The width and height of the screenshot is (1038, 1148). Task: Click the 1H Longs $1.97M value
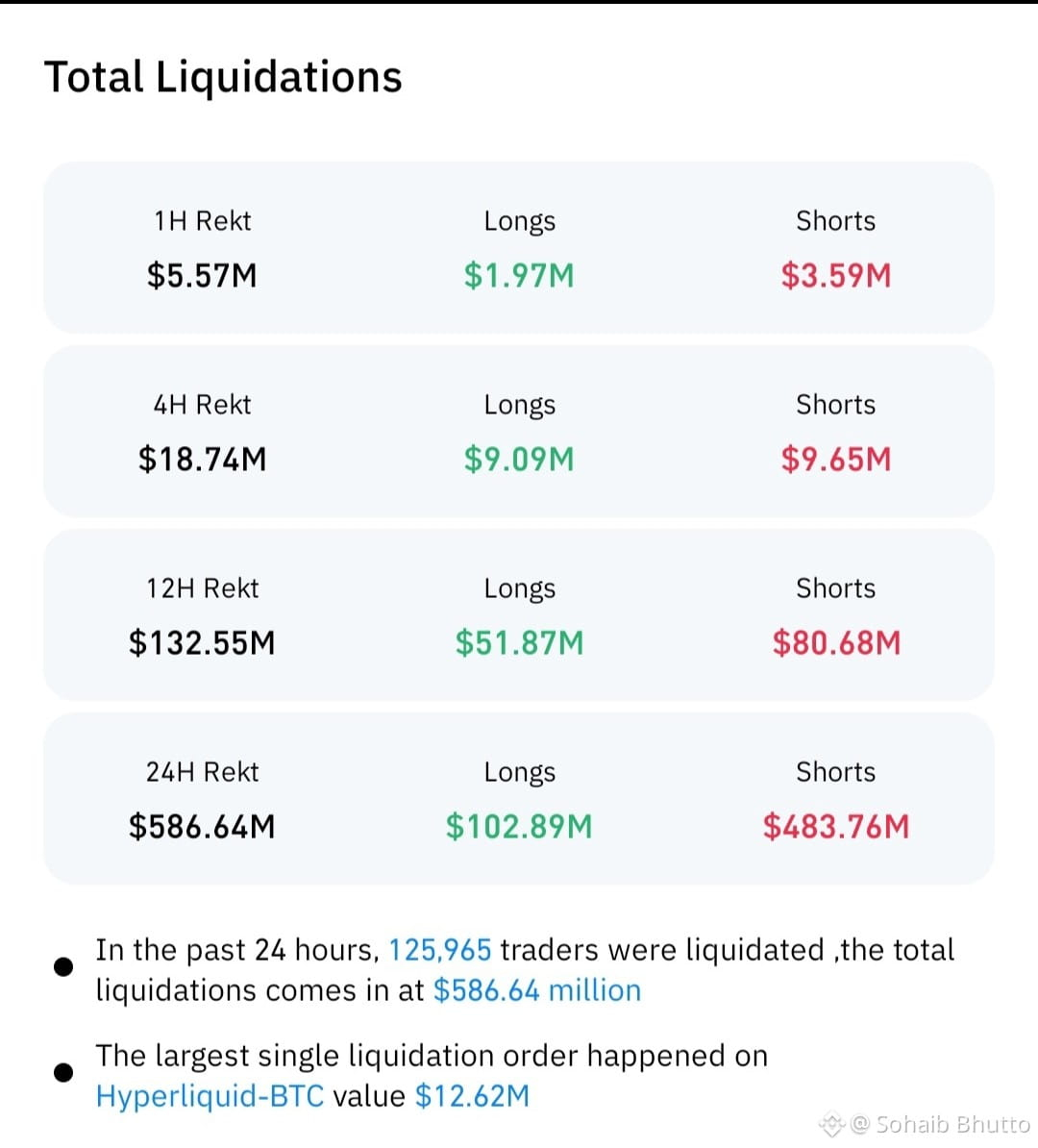coord(519,276)
